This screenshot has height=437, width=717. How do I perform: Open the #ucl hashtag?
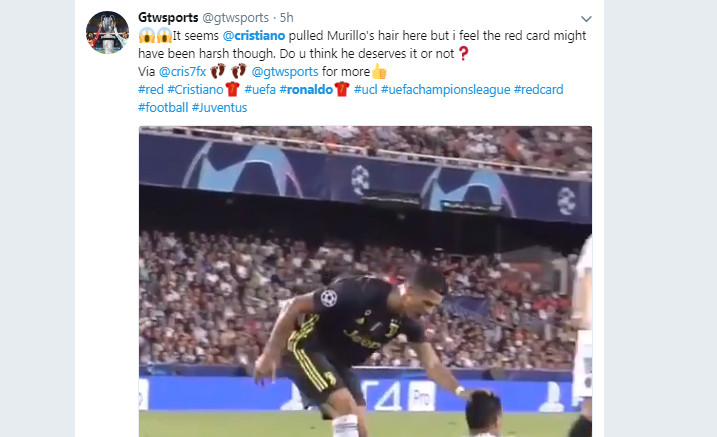[x=366, y=90]
